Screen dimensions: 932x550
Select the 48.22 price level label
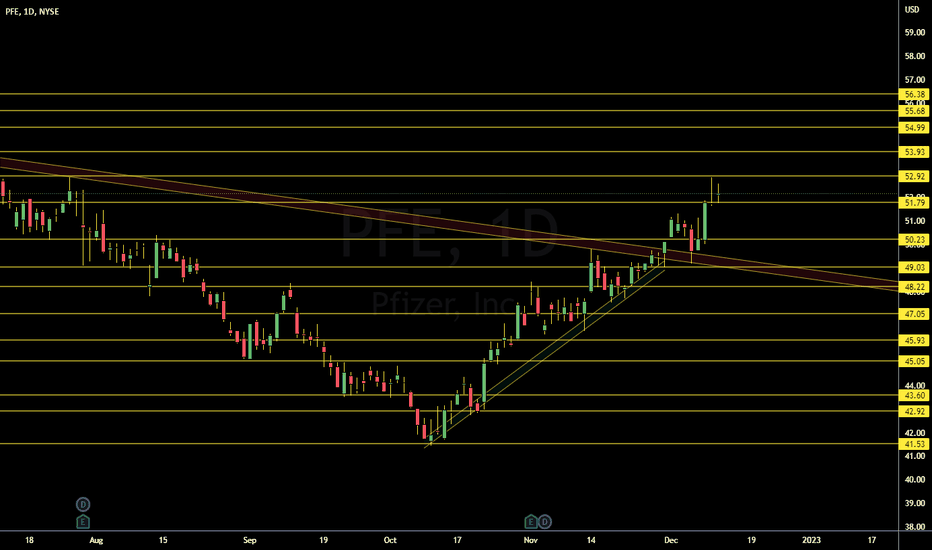point(914,287)
